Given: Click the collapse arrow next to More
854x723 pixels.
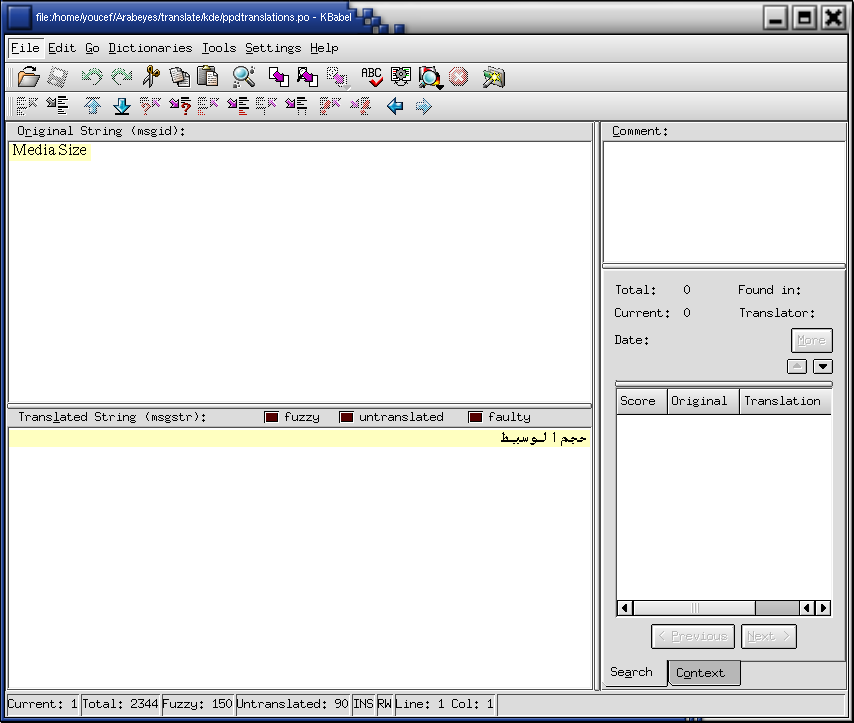Looking at the screenshot, I should (796, 366).
